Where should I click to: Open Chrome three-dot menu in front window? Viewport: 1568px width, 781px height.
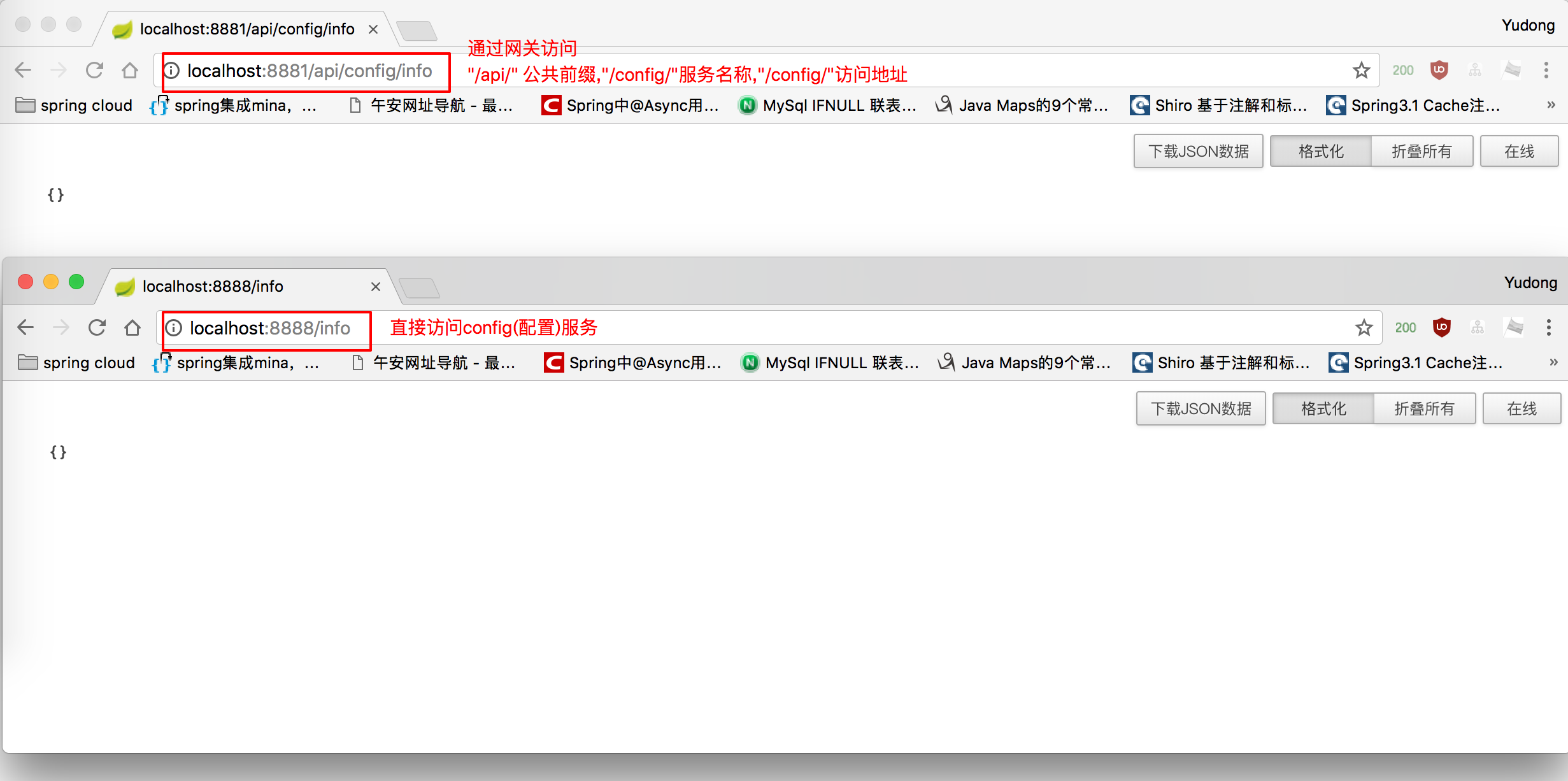[x=1548, y=327]
